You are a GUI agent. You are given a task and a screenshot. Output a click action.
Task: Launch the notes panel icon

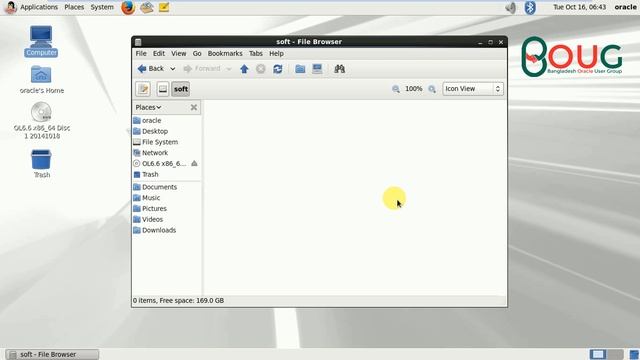tap(164, 7)
